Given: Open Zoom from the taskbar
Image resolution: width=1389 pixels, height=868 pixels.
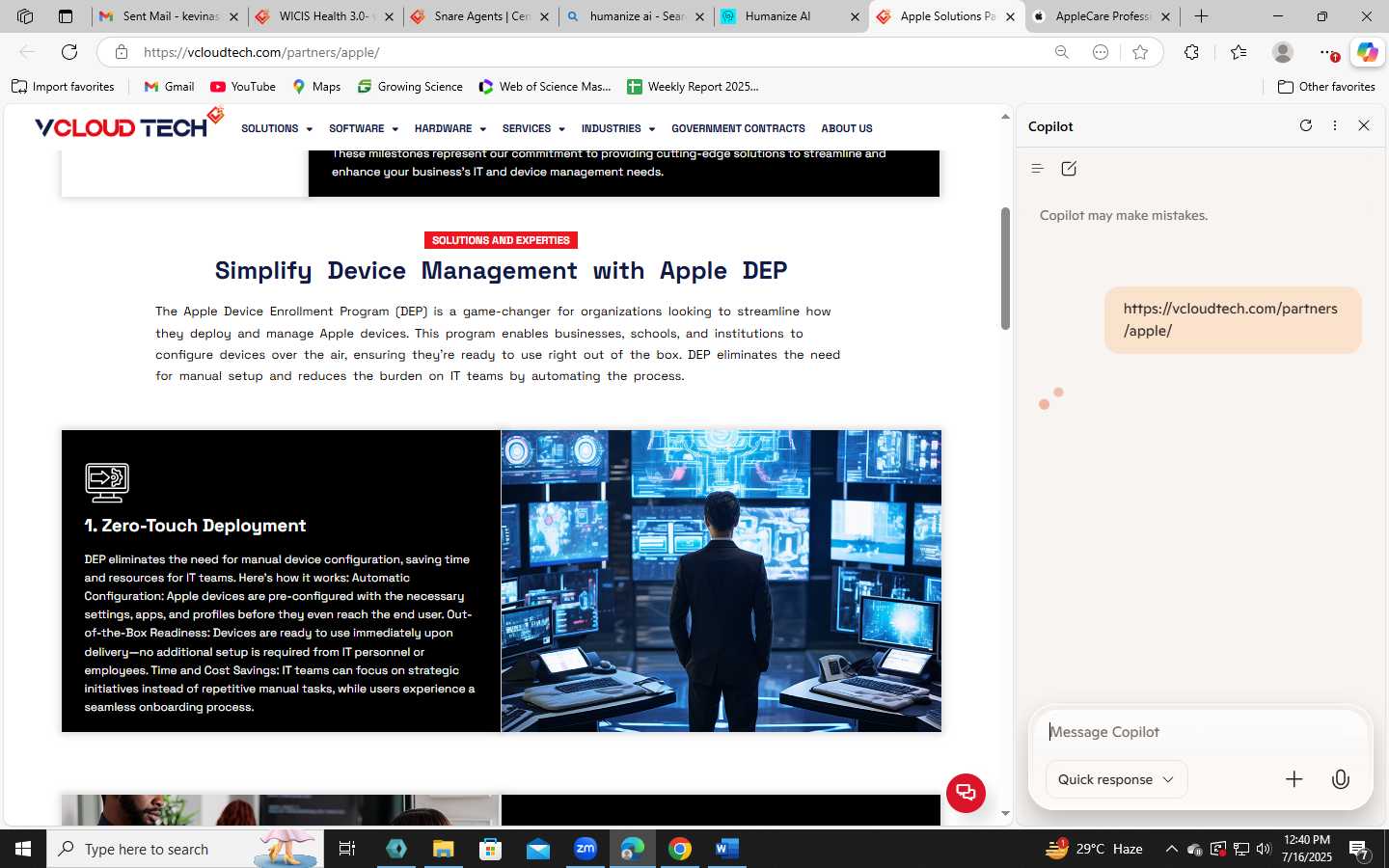Looking at the screenshot, I should click(586, 849).
